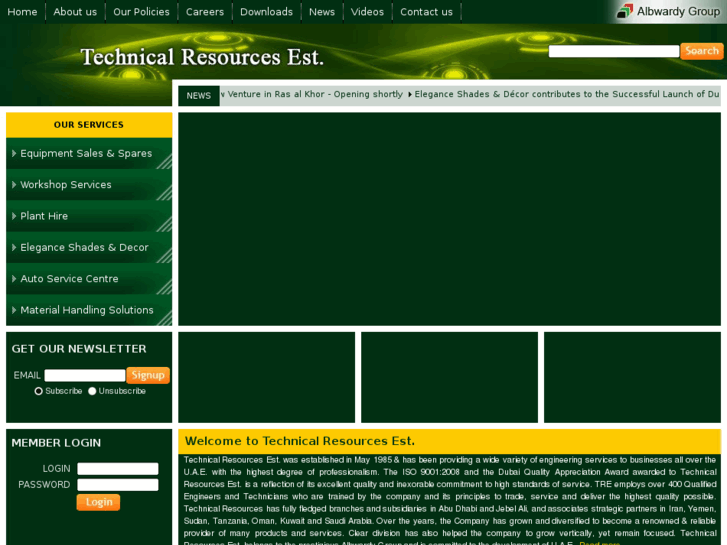Expand the arrow beside Material Handling Solutions
727x545 pixels.
point(14,310)
